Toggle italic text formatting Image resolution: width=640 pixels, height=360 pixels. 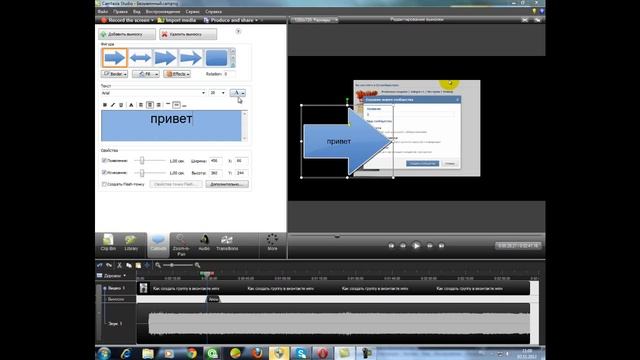tap(113, 105)
